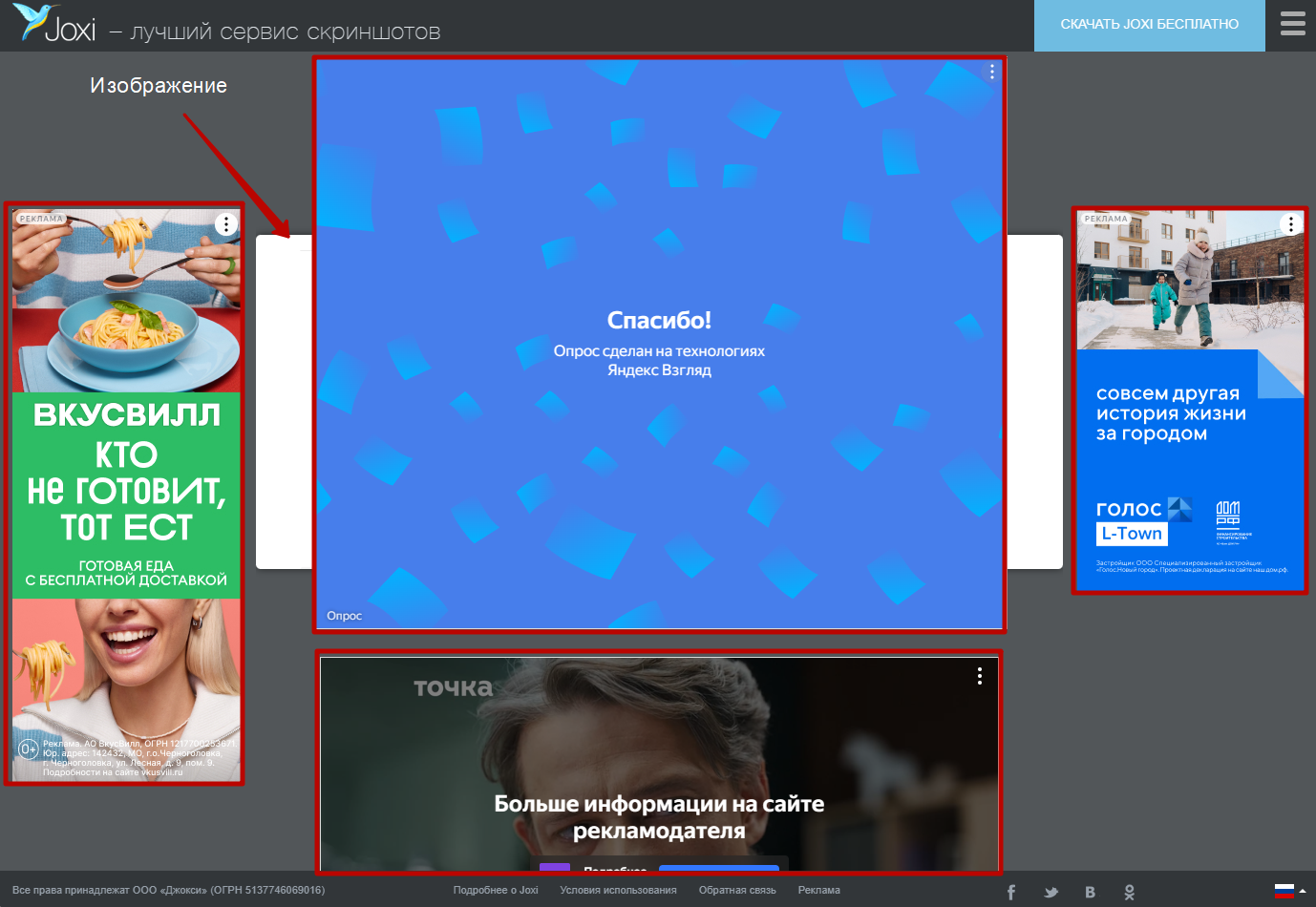Open the Обратная связь footer link
The image size is (1316, 907).
pos(737,890)
